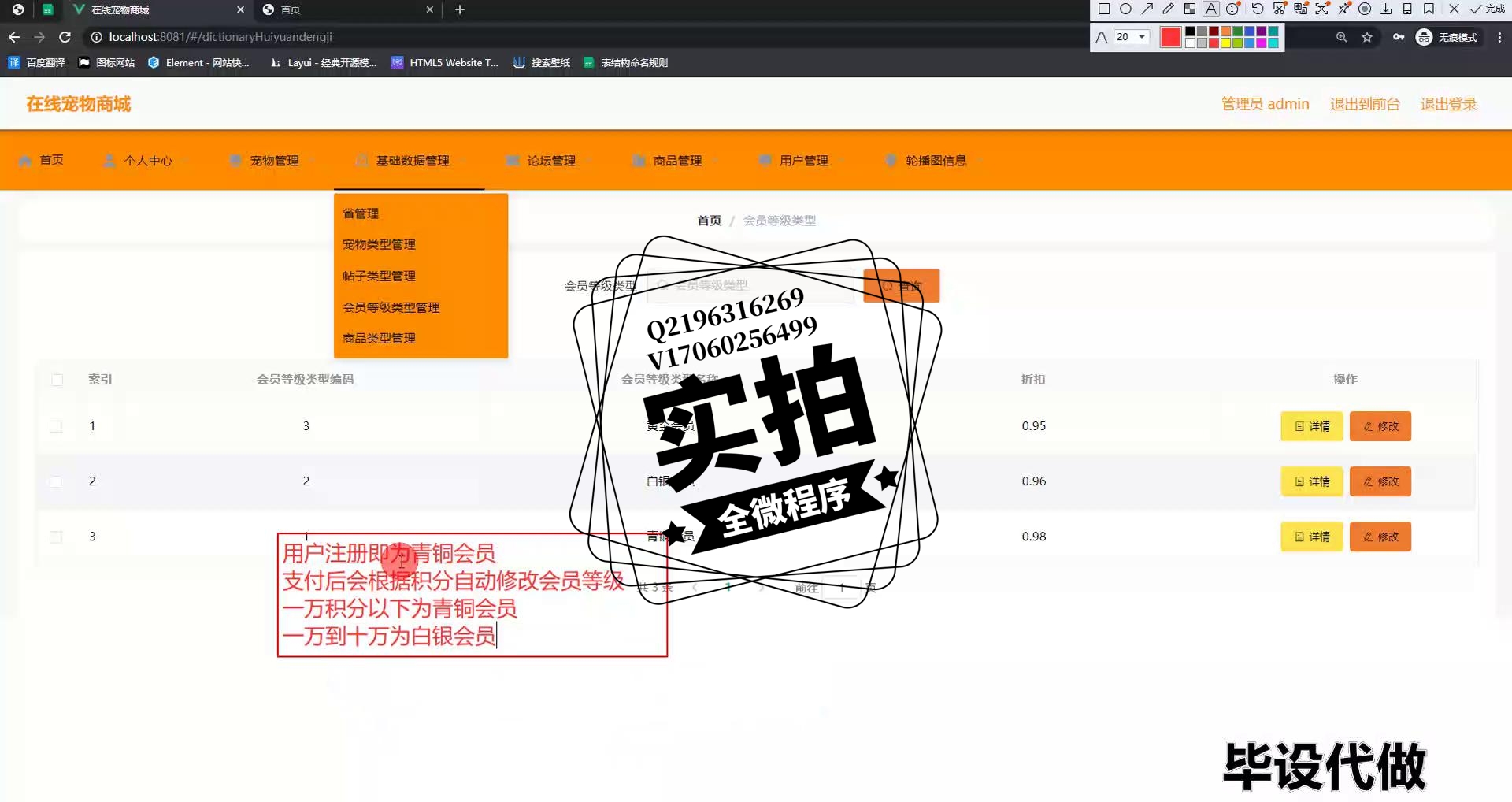Bookmark this page with star icon

(1367, 37)
